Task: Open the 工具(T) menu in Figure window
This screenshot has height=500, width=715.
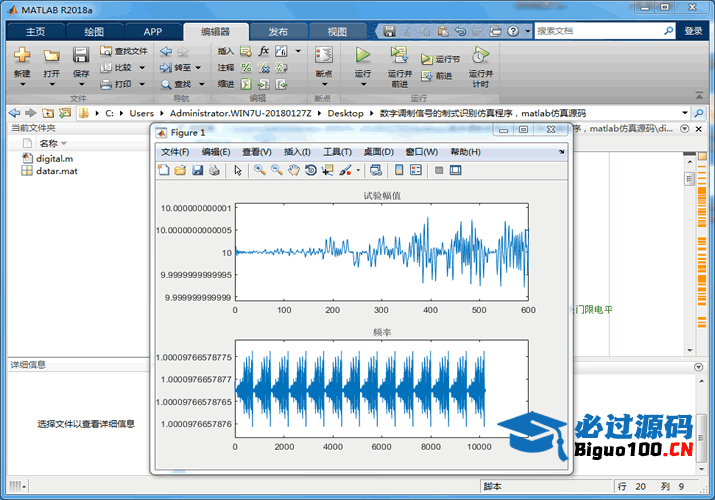Action: (337, 152)
